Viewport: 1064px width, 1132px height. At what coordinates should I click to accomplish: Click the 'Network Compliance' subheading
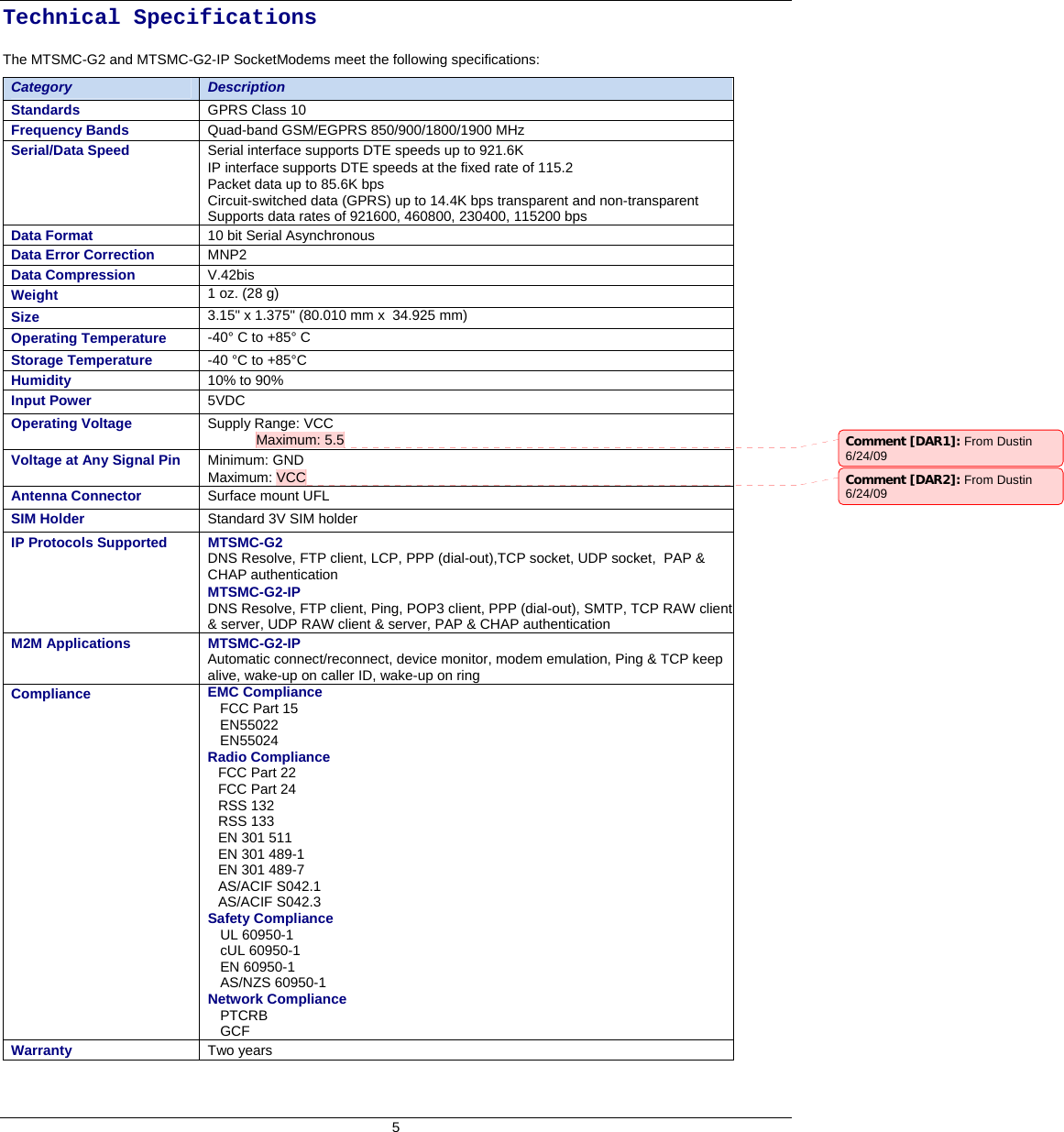tap(277, 999)
